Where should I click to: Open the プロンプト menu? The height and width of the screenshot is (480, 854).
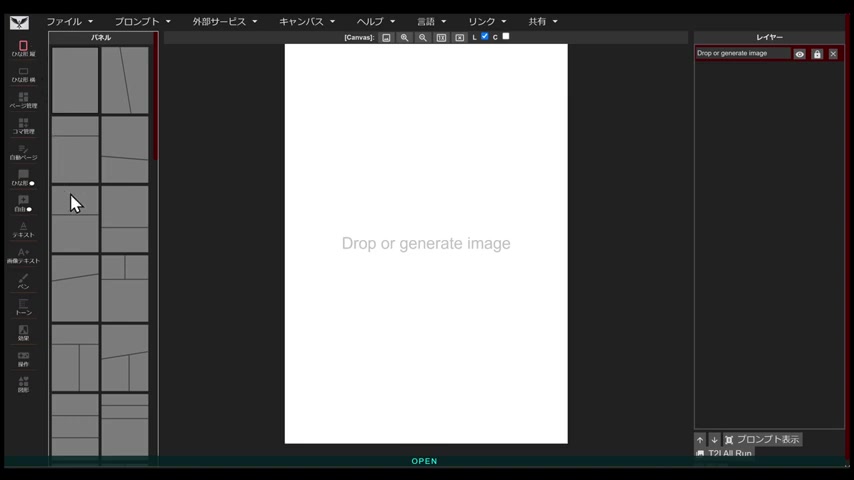click(x=142, y=21)
